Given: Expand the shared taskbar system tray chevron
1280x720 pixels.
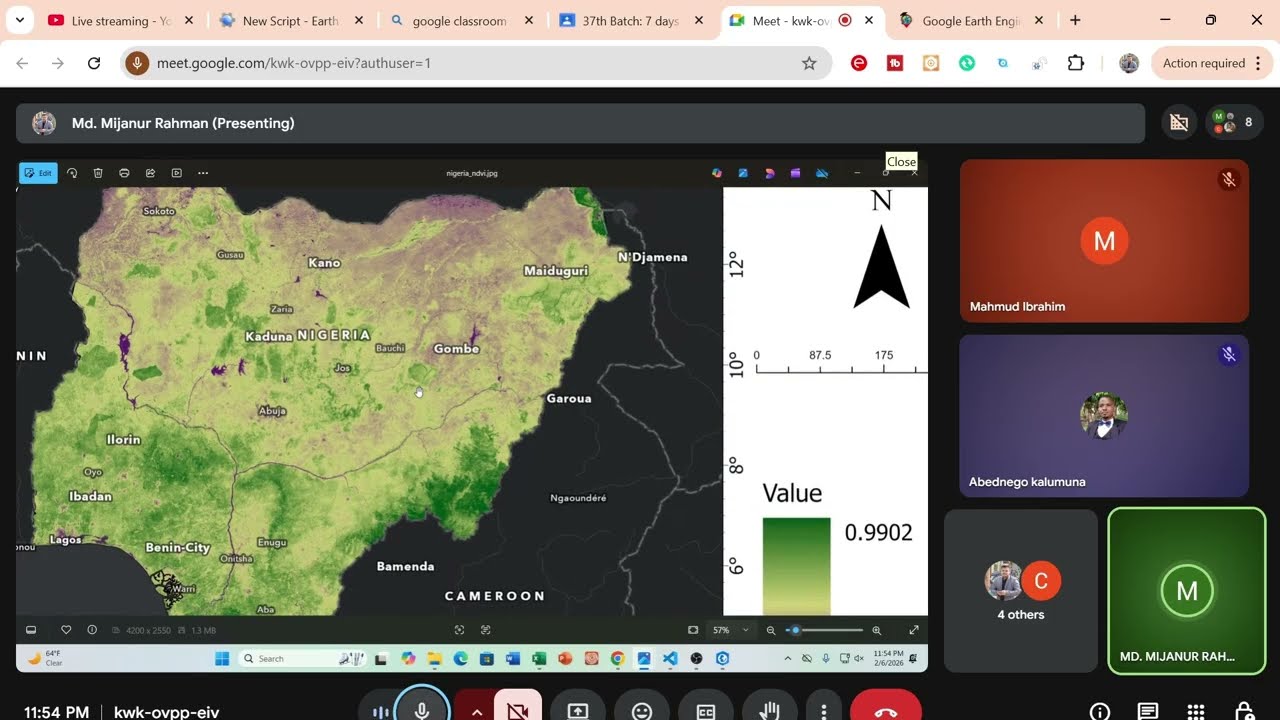Looking at the screenshot, I should pyautogui.click(x=788, y=658).
